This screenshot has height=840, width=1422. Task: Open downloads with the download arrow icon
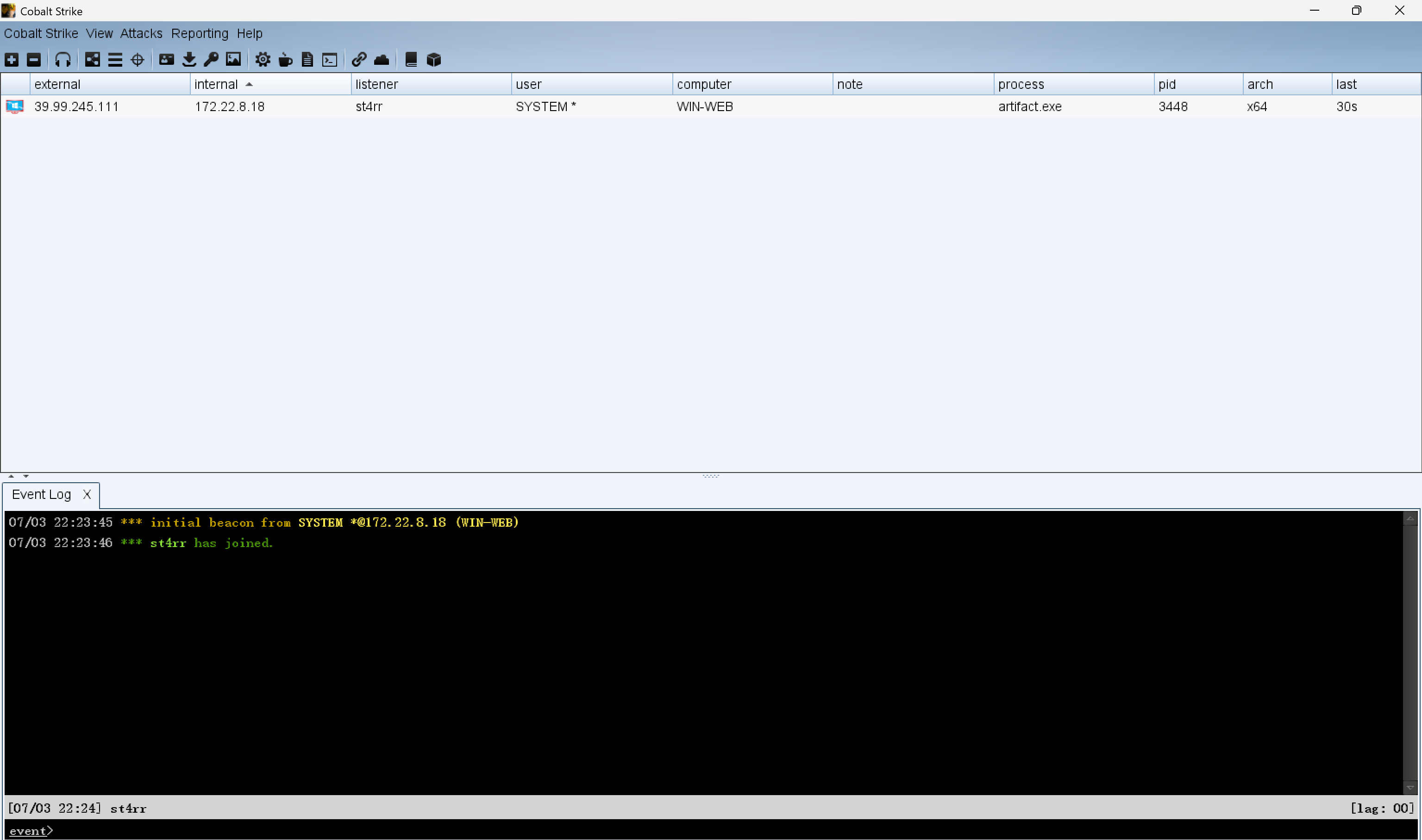click(x=189, y=59)
